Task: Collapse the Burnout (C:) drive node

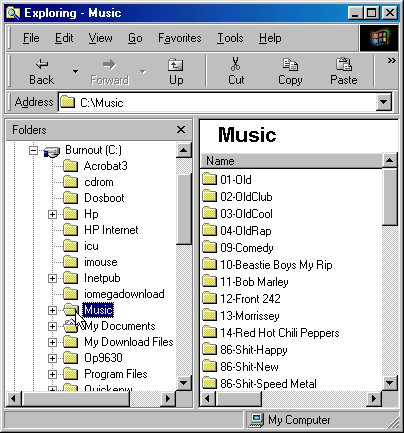Action: [33, 150]
